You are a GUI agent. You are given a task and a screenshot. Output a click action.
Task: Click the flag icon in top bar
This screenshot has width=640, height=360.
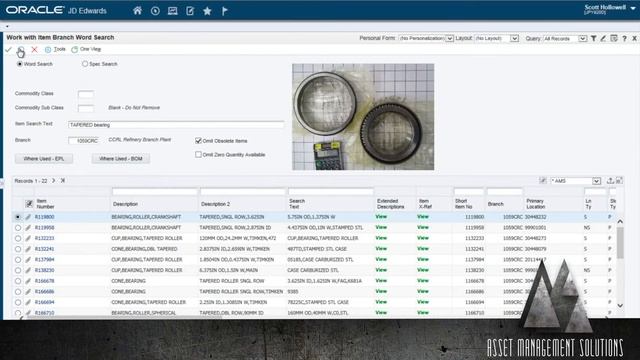pyautogui.click(x=224, y=11)
